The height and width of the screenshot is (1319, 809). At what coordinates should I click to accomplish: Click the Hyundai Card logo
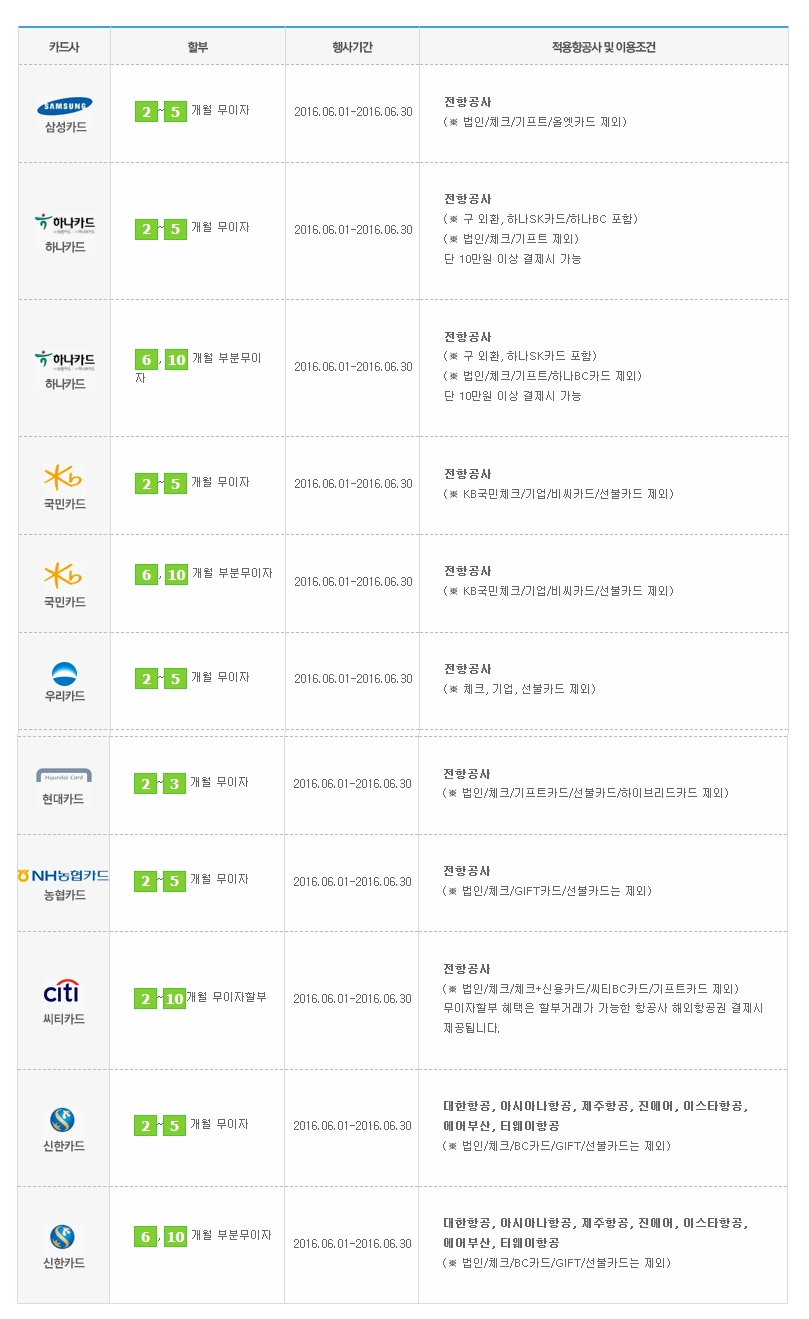(65, 776)
